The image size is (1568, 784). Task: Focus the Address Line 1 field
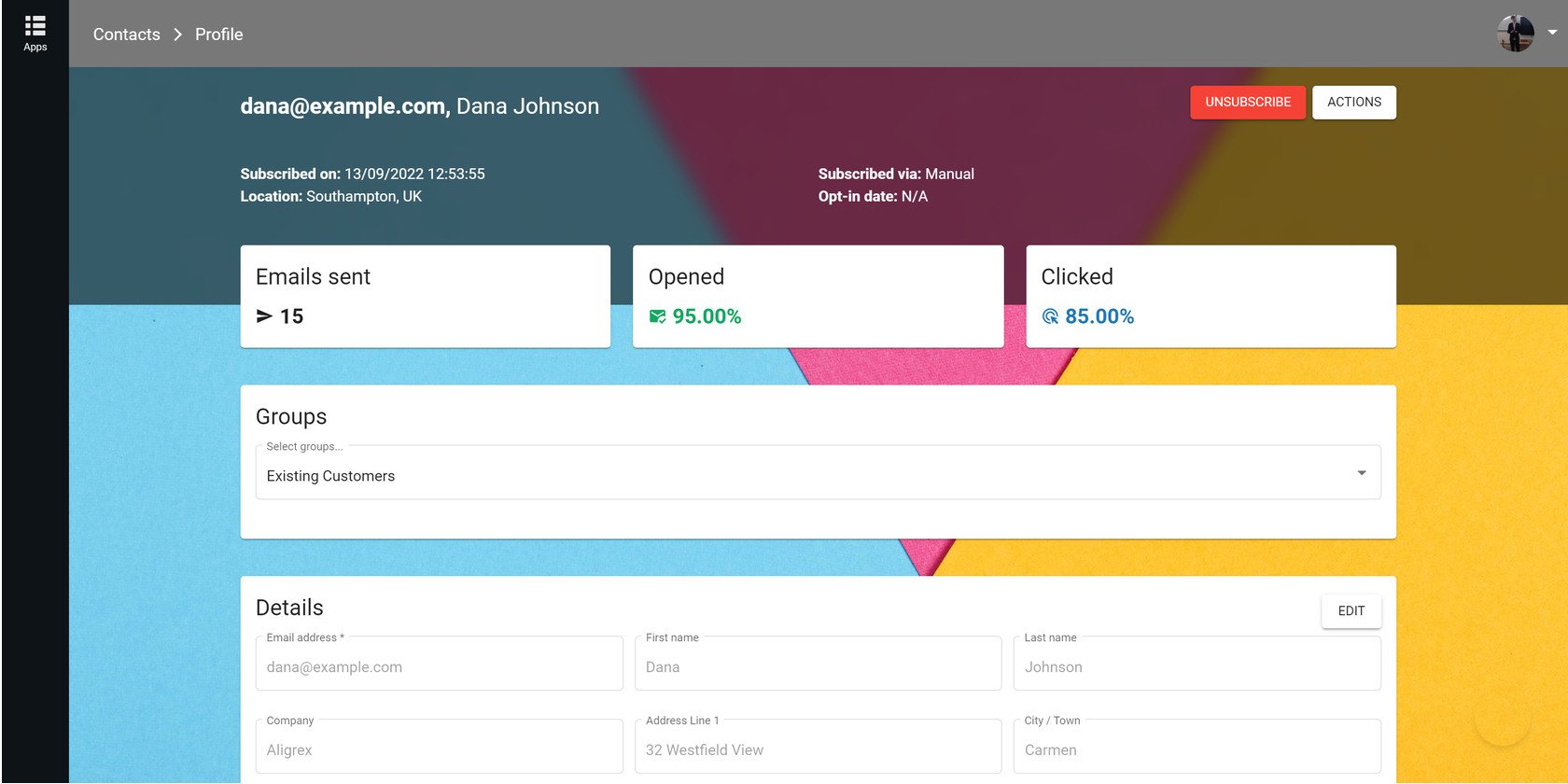818,749
